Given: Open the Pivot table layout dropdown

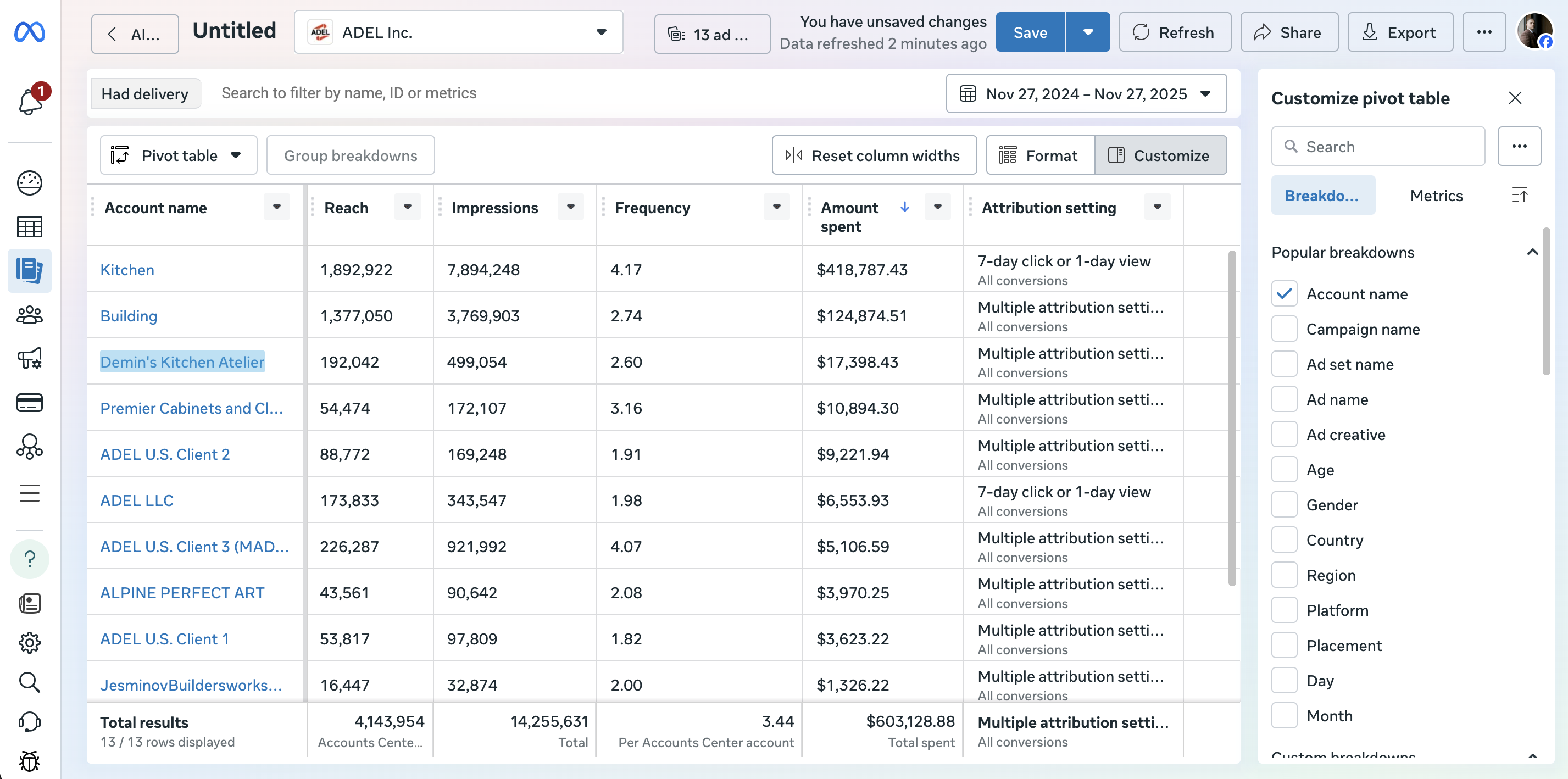Looking at the screenshot, I should (x=179, y=156).
